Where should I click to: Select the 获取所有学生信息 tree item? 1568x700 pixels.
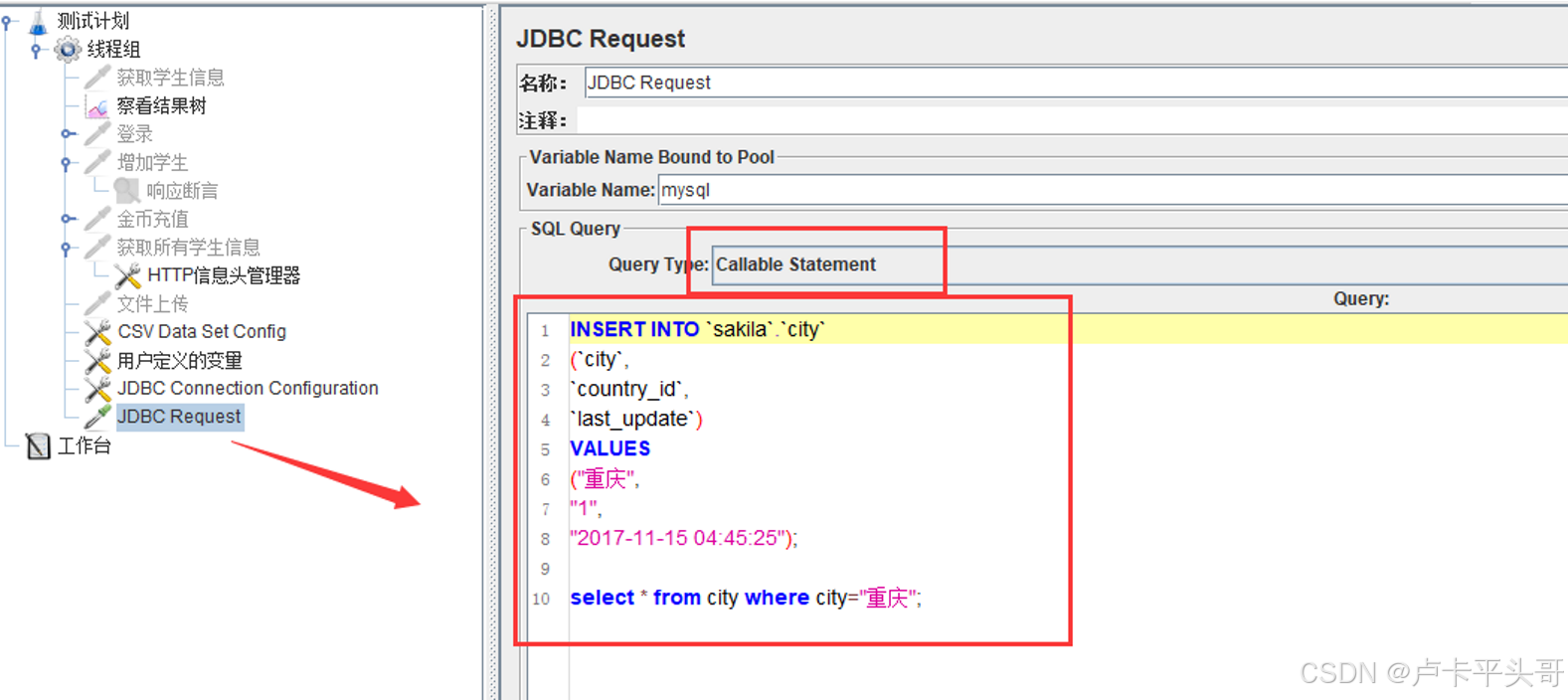[x=188, y=247]
